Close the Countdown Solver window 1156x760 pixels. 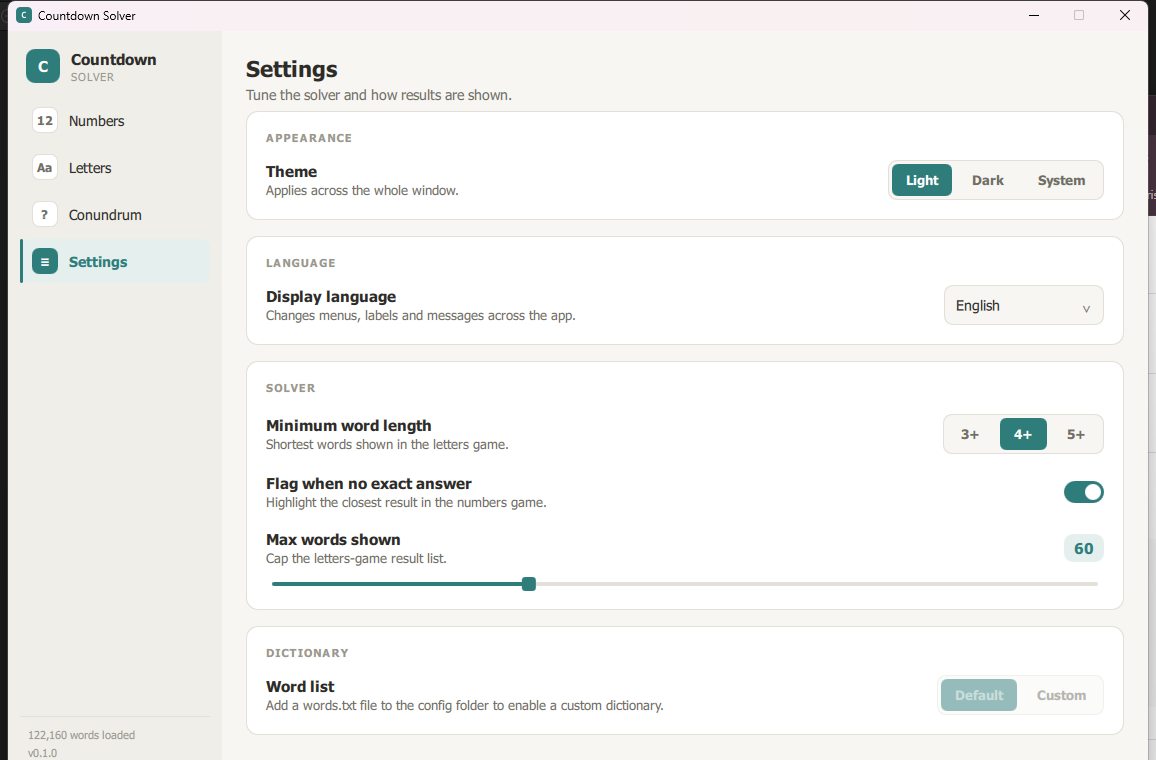point(1124,15)
